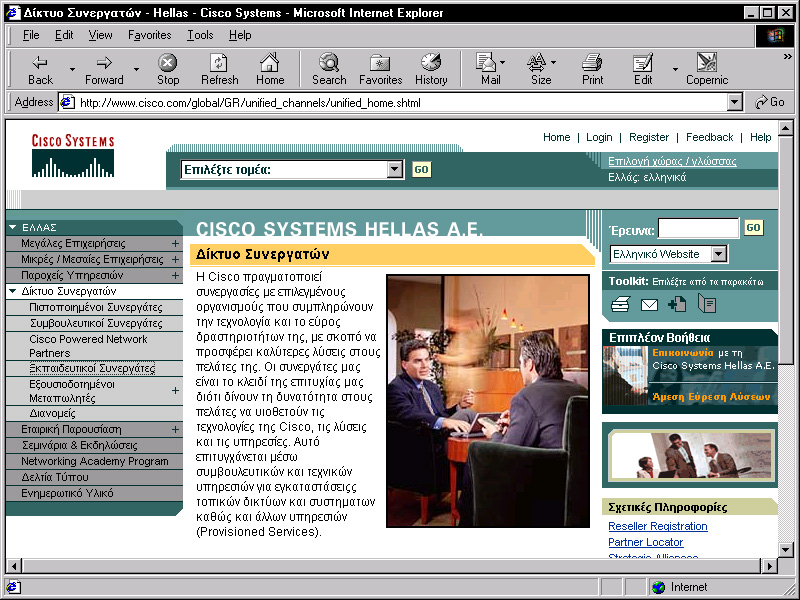Screen dimensions: 800x600
Task: Open the Edit button dropdown arrow
Action: (675, 69)
